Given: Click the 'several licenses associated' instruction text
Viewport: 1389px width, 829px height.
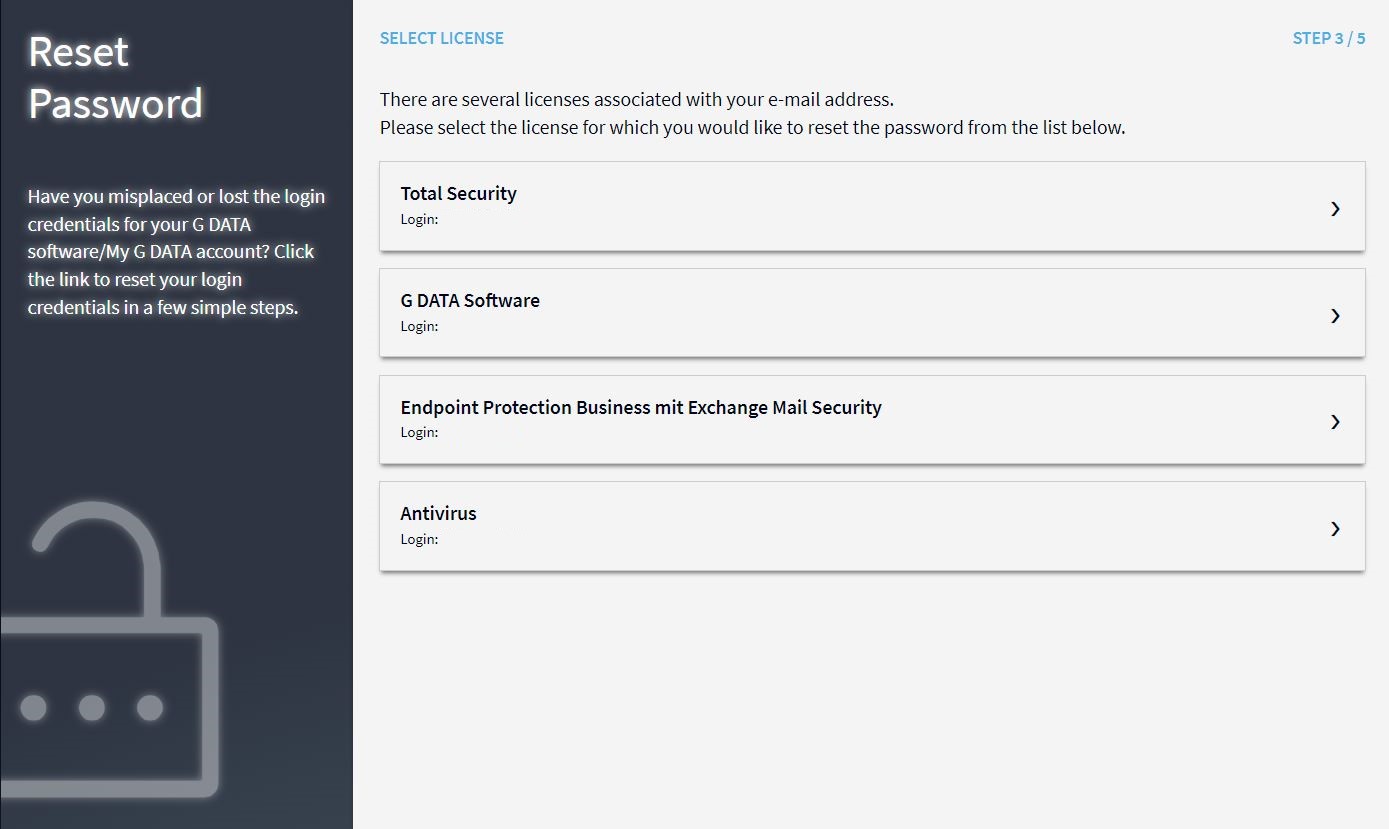Looking at the screenshot, I should tap(636, 99).
